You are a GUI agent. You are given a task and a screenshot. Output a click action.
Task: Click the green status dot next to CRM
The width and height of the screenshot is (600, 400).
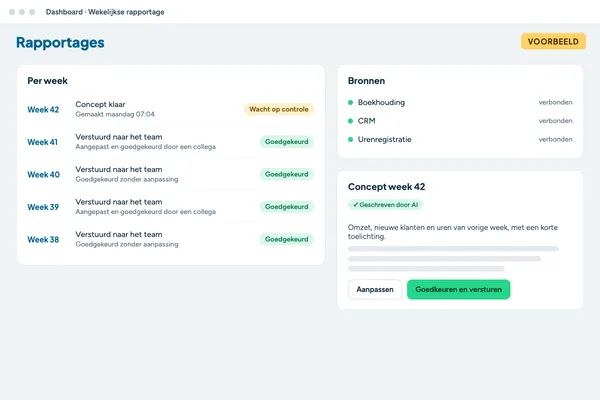[x=350, y=121]
